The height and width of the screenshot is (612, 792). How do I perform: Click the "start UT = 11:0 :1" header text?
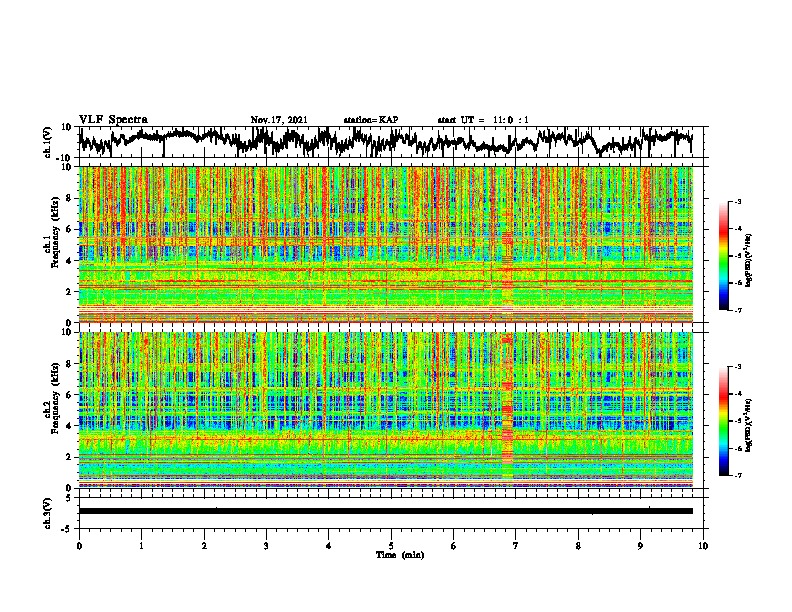(x=483, y=120)
